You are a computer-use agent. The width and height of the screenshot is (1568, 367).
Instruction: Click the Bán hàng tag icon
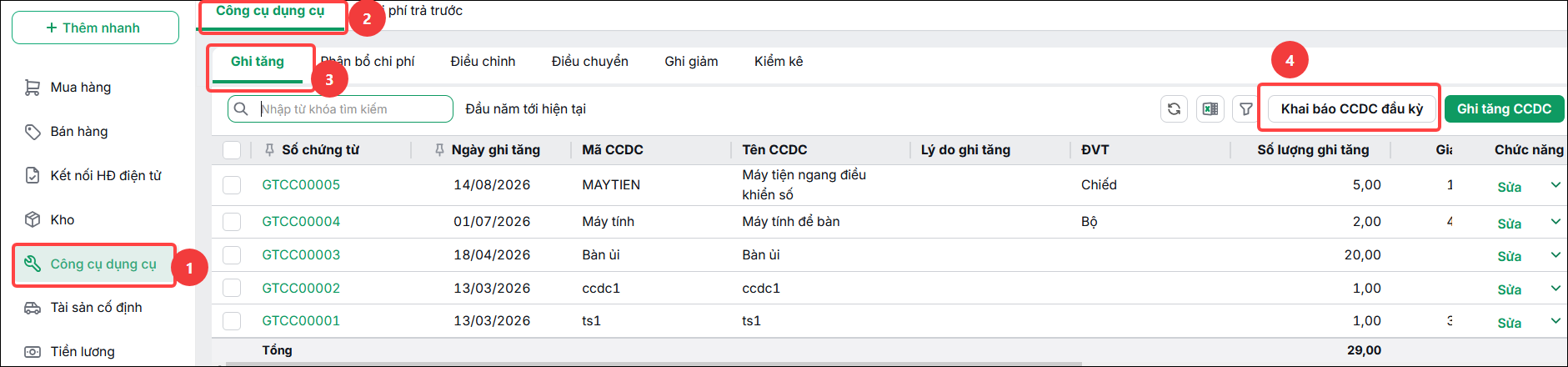pyautogui.click(x=33, y=132)
